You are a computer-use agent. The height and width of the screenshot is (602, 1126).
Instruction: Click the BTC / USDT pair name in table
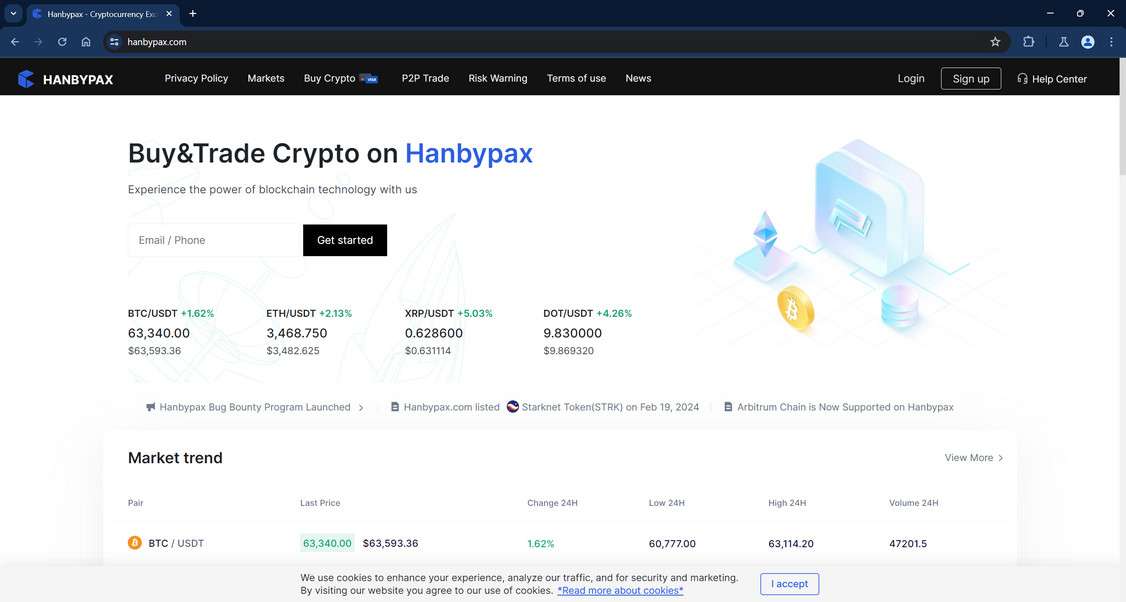click(x=176, y=543)
